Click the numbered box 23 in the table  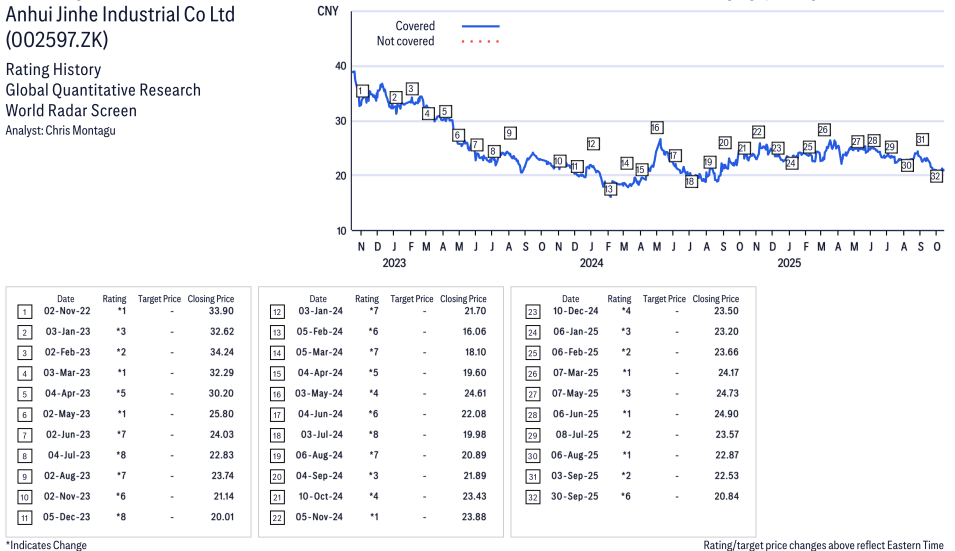point(531,312)
